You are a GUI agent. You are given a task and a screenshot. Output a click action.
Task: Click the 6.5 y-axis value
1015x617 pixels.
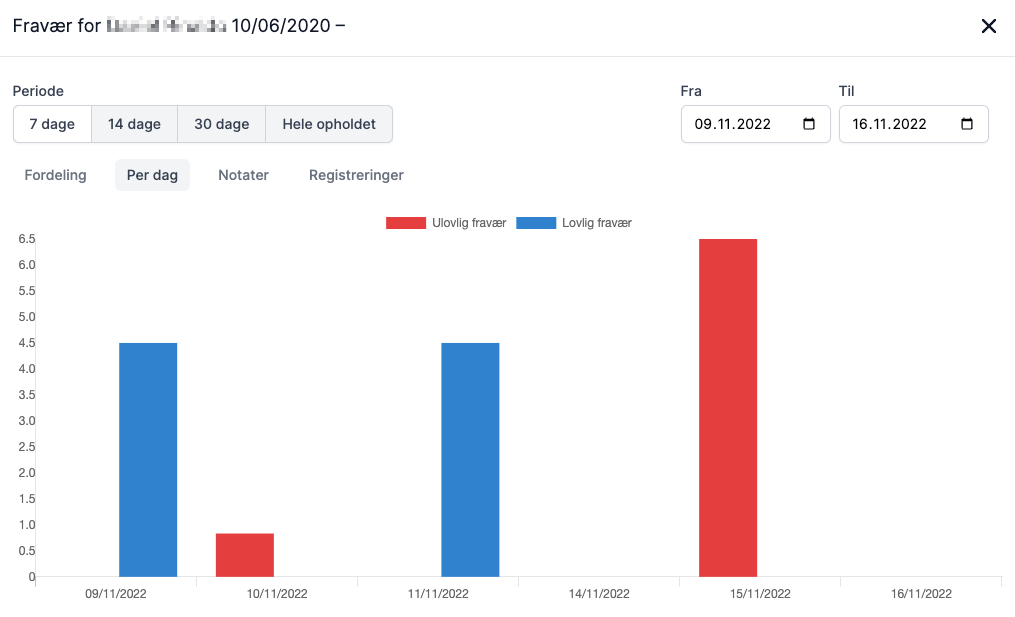point(27,239)
